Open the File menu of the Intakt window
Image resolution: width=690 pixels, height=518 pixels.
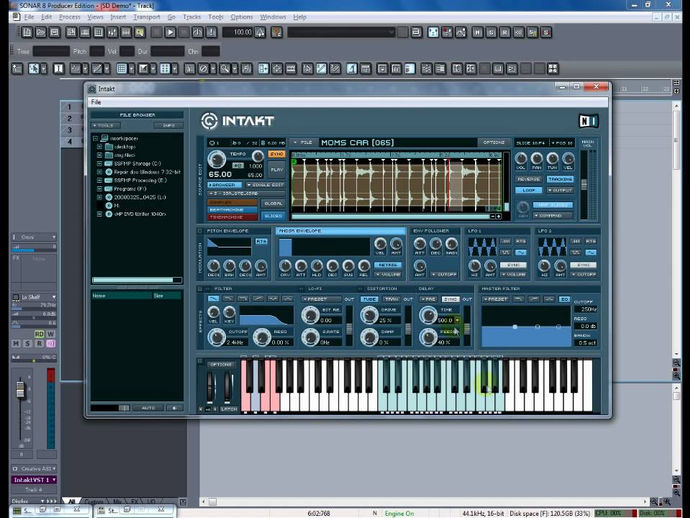(96, 102)
